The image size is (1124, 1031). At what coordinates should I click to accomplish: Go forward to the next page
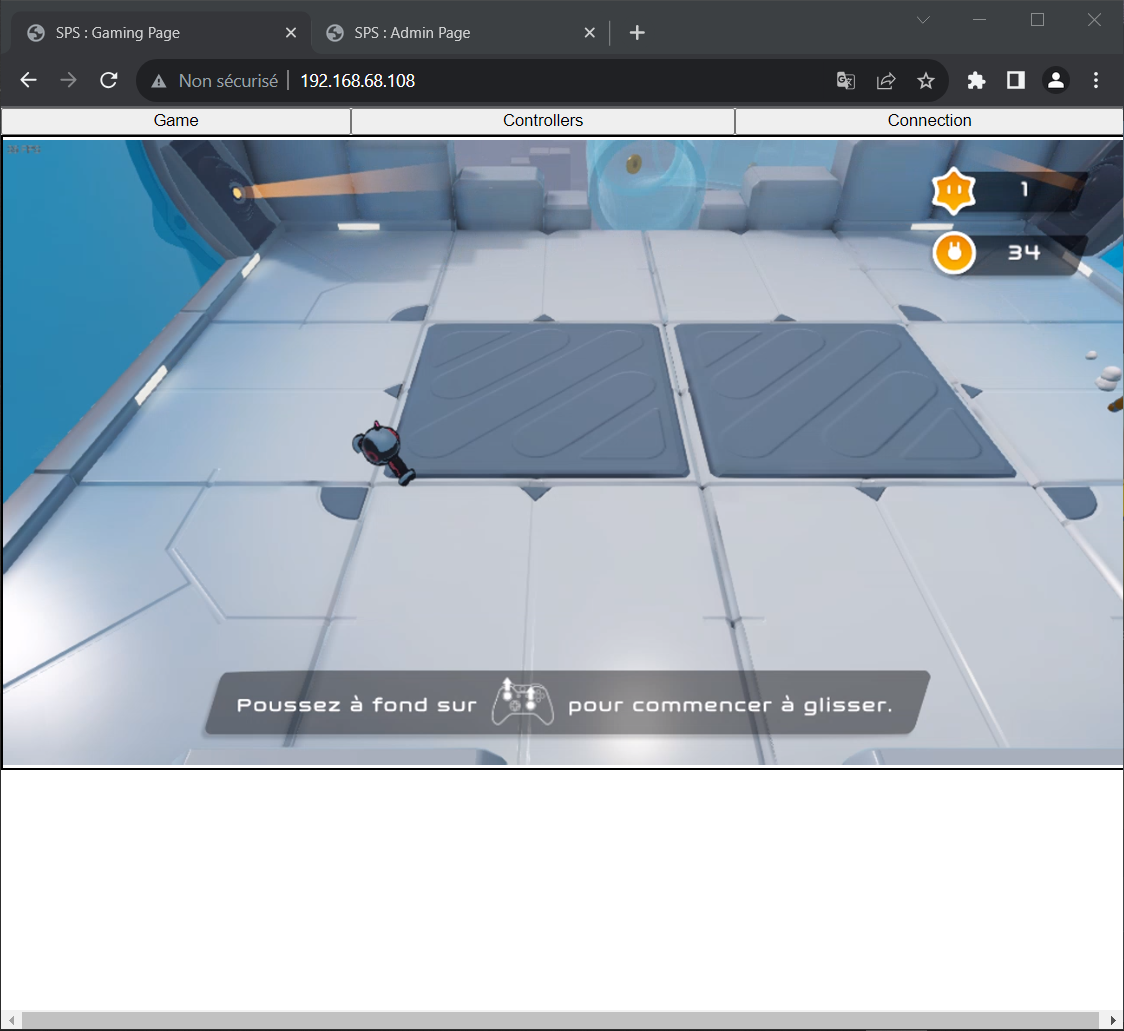(x=68, y=80)
